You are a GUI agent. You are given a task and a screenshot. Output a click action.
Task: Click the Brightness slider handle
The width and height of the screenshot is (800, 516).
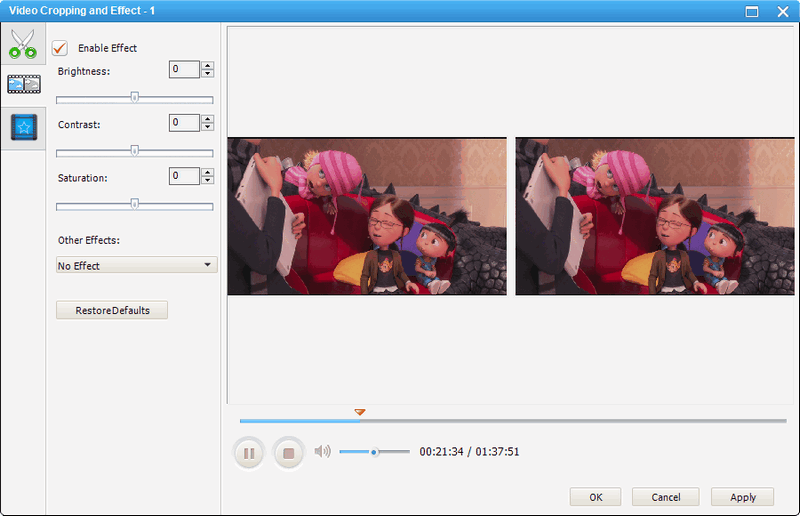click(134, 97)
